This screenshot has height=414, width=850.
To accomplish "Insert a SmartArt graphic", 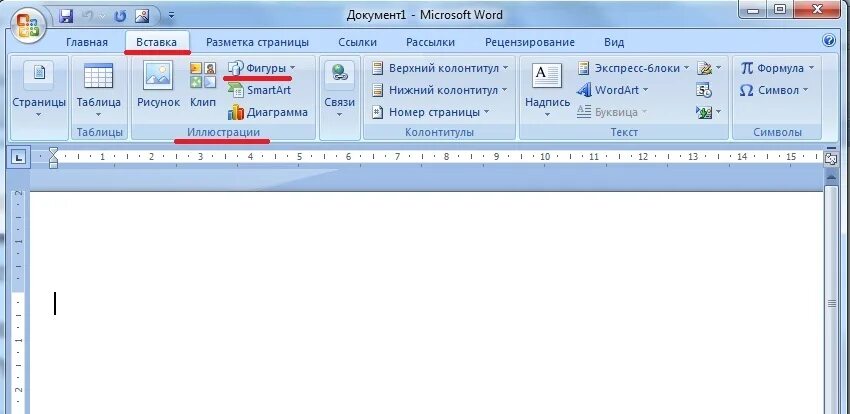I will pos(260,90).
